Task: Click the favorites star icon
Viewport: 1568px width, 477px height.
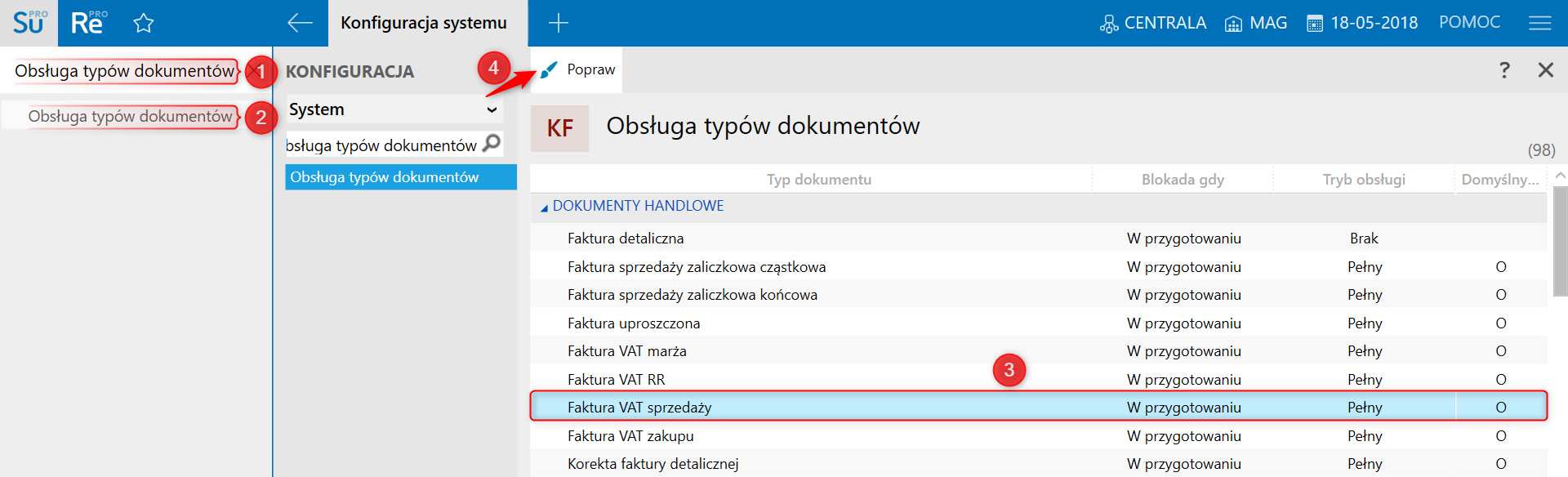Action: (144, 23)
